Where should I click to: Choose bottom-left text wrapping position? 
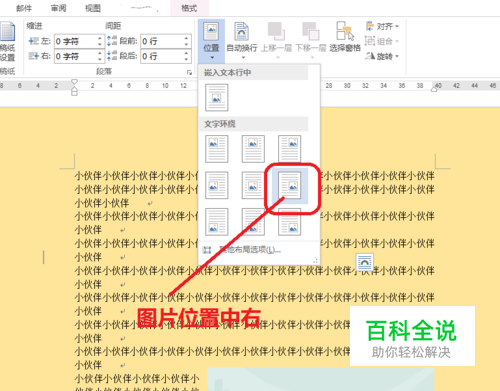217,222
